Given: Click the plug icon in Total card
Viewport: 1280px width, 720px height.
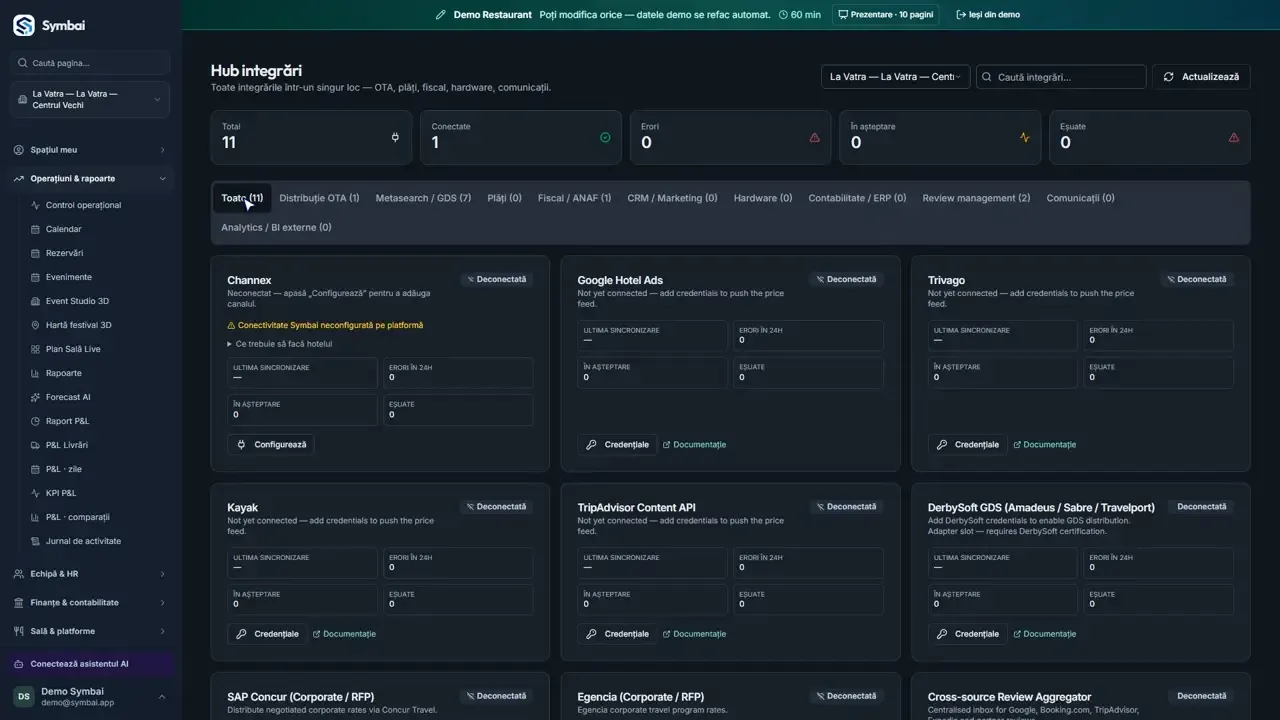Looking at the screenshot, I should point(395,137).
